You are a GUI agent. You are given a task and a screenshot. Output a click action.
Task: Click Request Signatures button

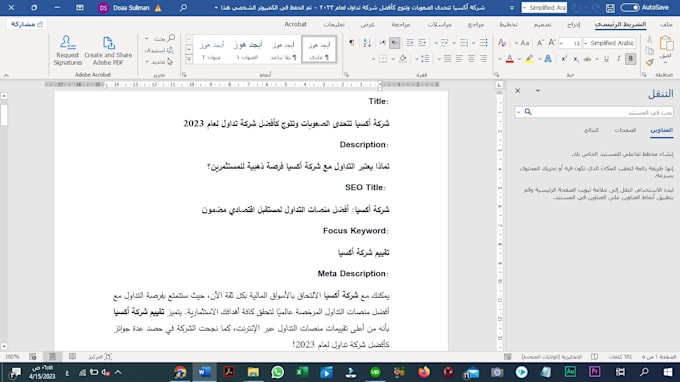pyautogui.click(x=68, y=51)
